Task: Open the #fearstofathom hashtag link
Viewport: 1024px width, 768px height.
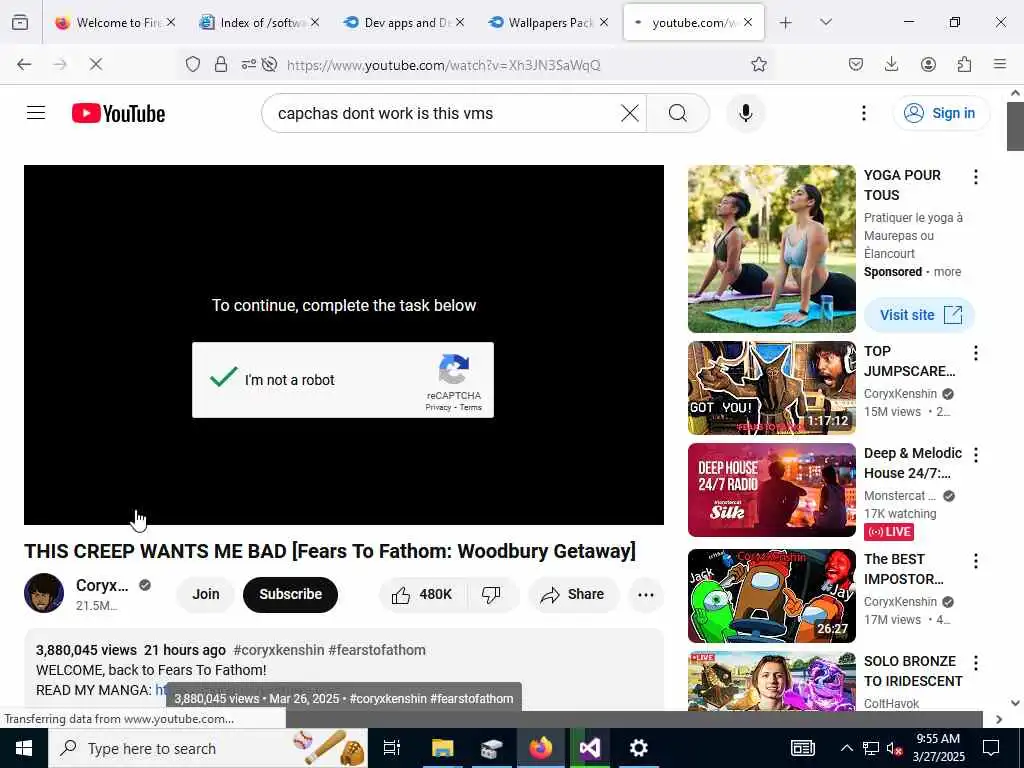Action: (377, 650)
